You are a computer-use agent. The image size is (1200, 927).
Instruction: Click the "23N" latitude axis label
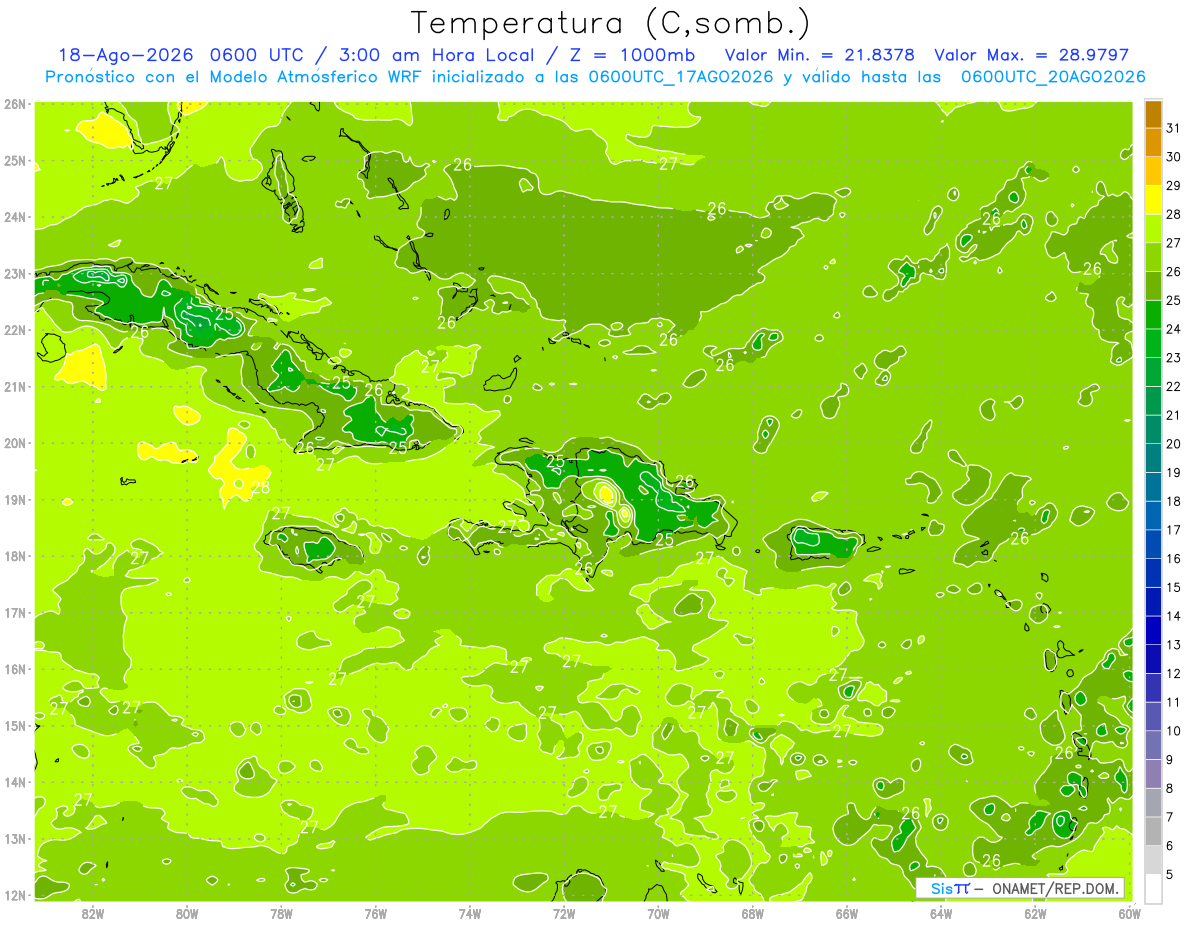tap(15, 274)
